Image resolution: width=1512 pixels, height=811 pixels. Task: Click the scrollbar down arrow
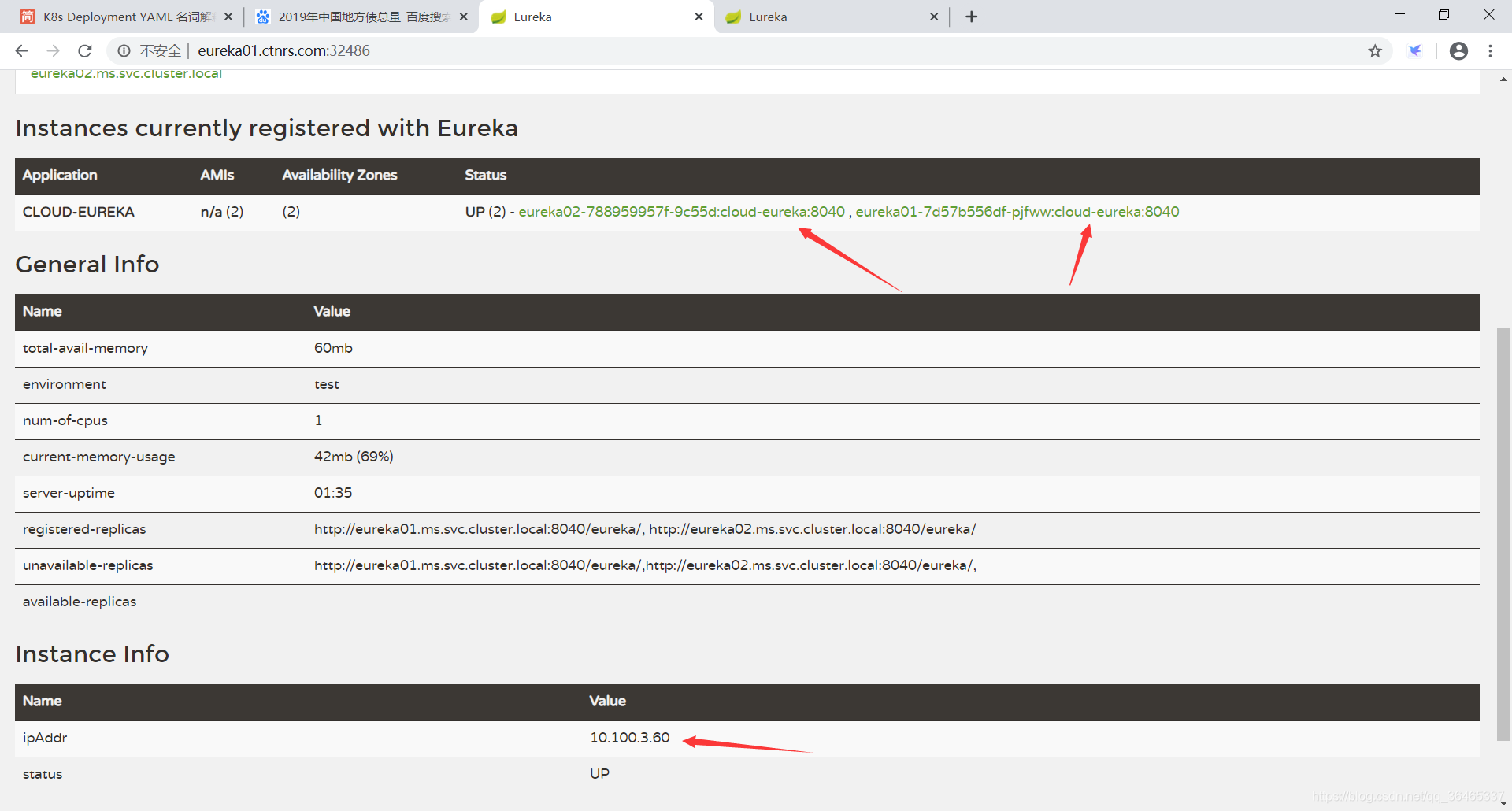[x=1503, y=804]
